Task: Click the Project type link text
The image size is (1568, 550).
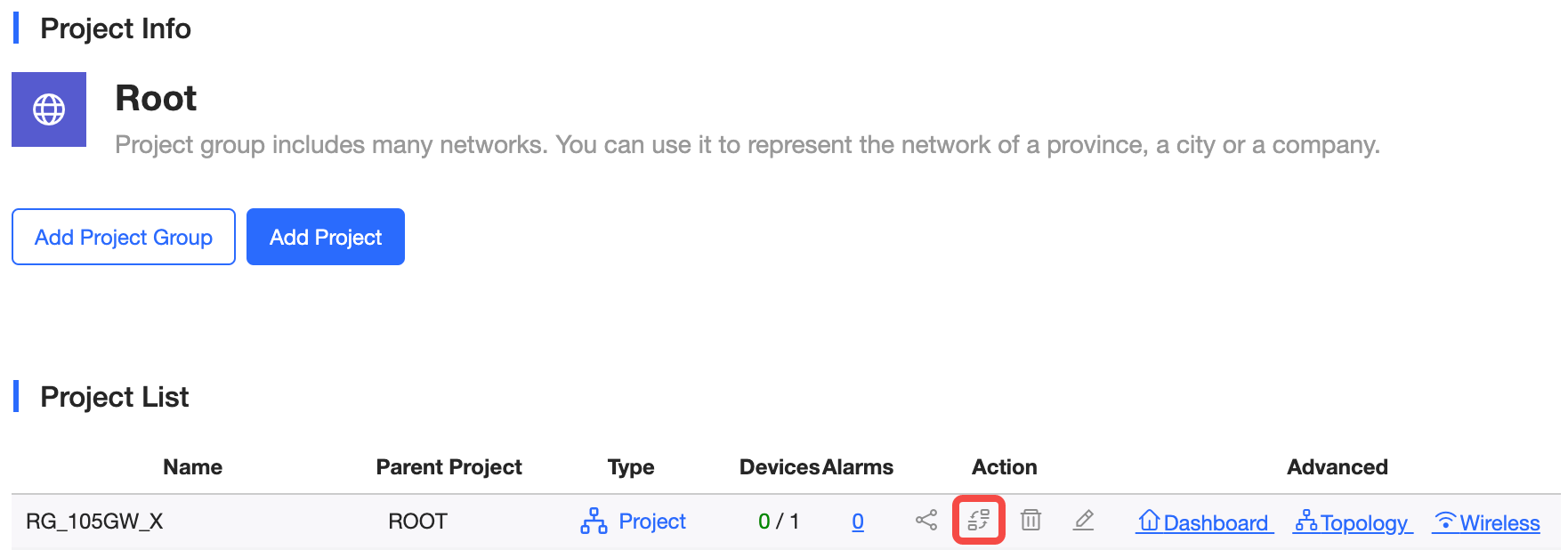Action: tap(652, 522)
